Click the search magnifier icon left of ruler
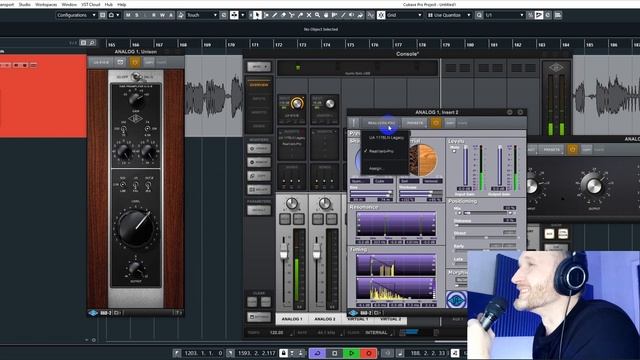640x360 pixels. pos(92,42)
